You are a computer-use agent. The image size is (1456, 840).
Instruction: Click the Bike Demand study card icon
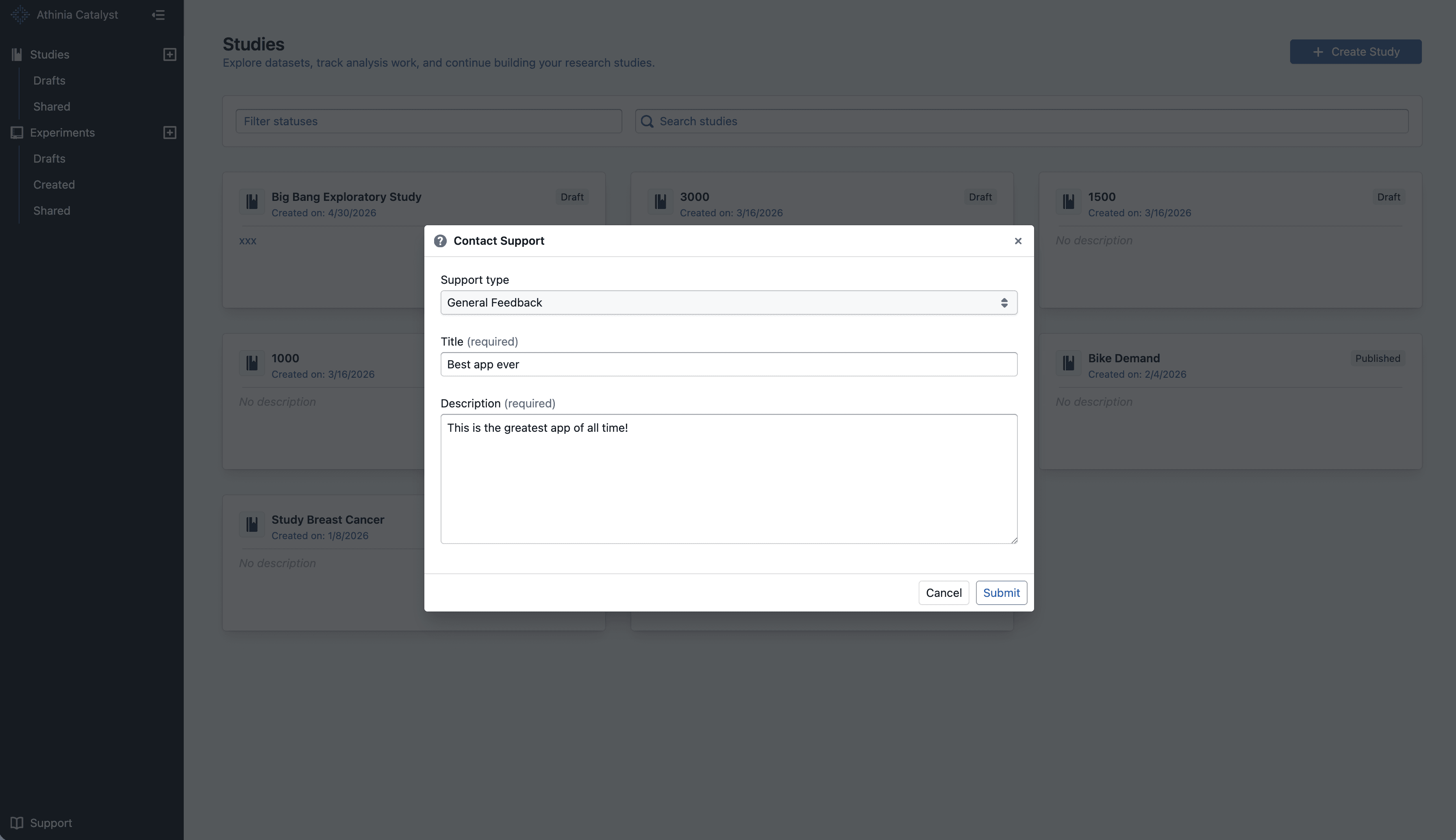click(1069, 363)
